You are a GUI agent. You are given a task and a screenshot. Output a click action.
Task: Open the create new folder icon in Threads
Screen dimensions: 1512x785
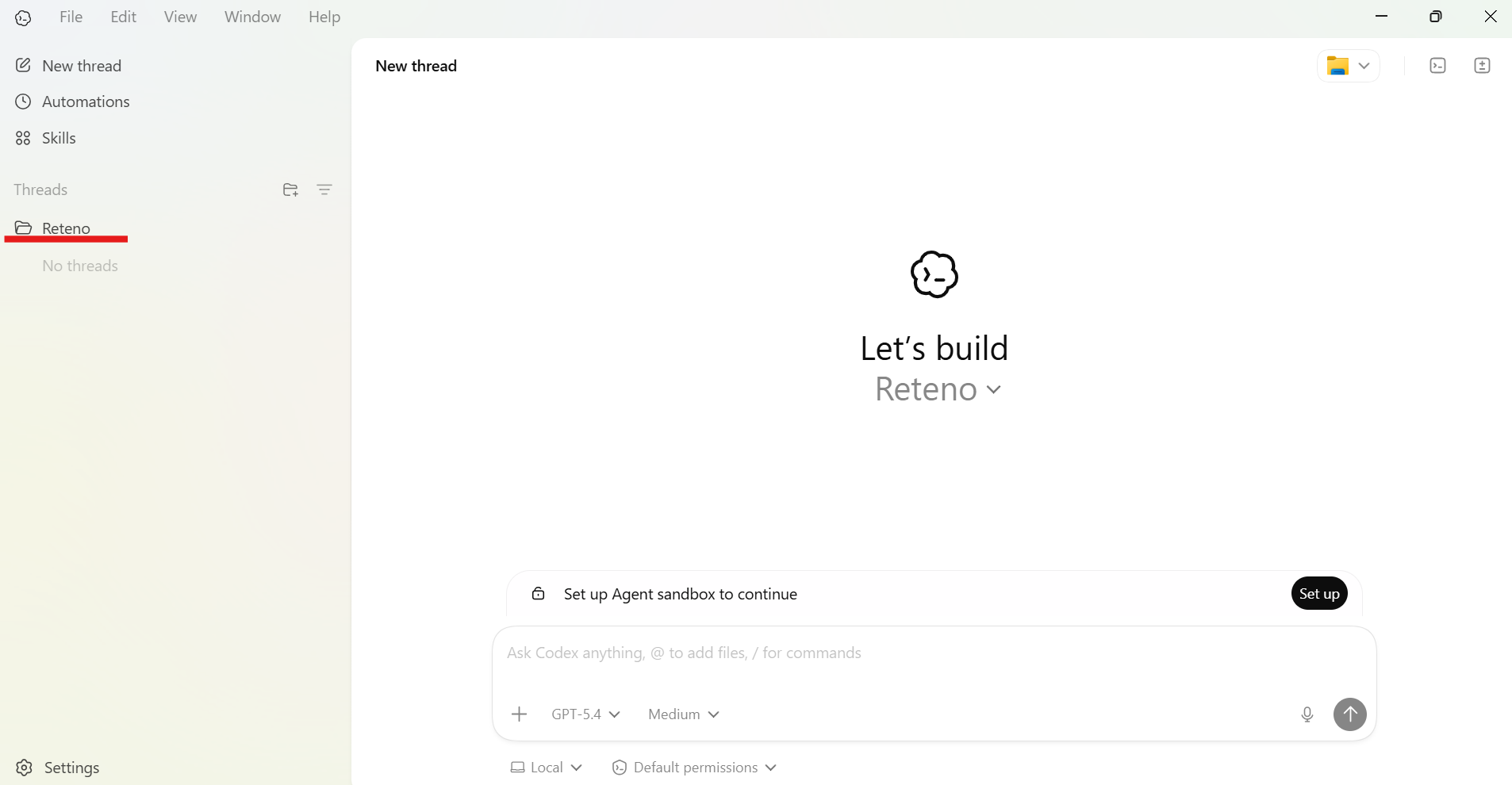click(290, 190)
